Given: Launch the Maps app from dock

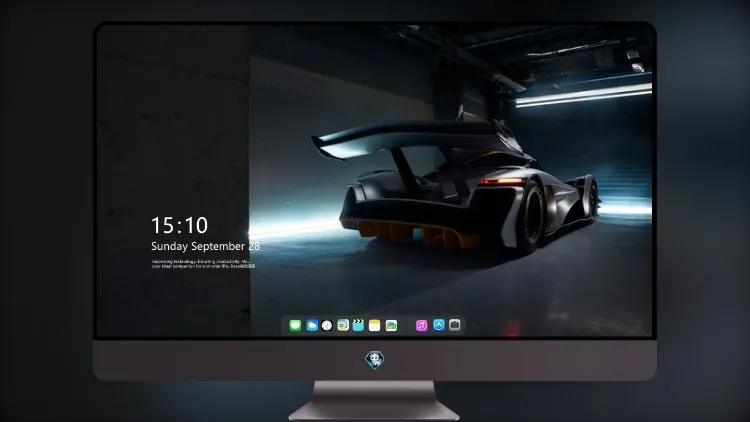Looking at the screenshot, I should click(x=343, y=325).
